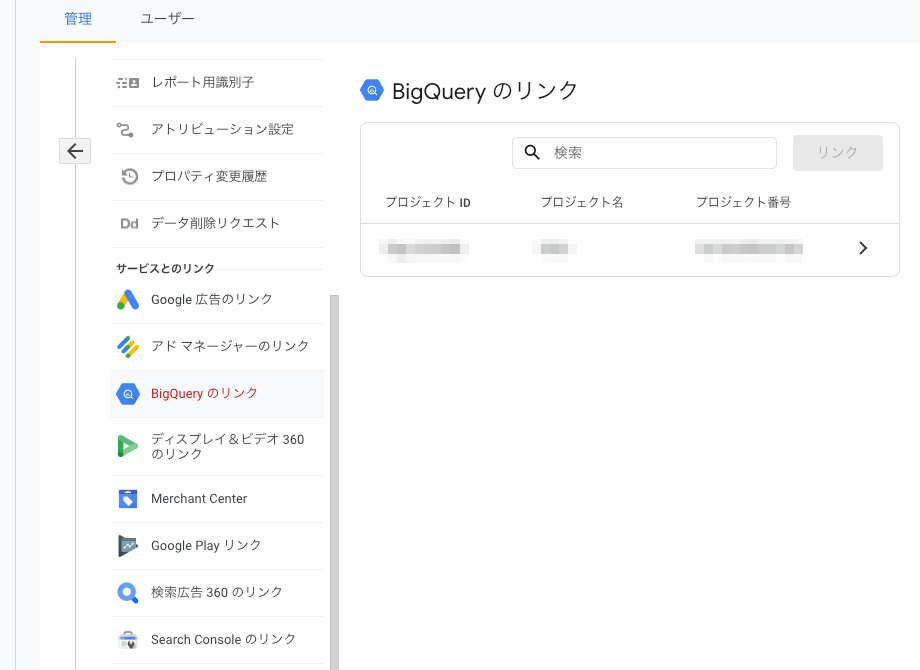Viewport: 920px width, 670px height.
Task: Click the プロジェクト ID column header
Action: [x=428, y=202]
